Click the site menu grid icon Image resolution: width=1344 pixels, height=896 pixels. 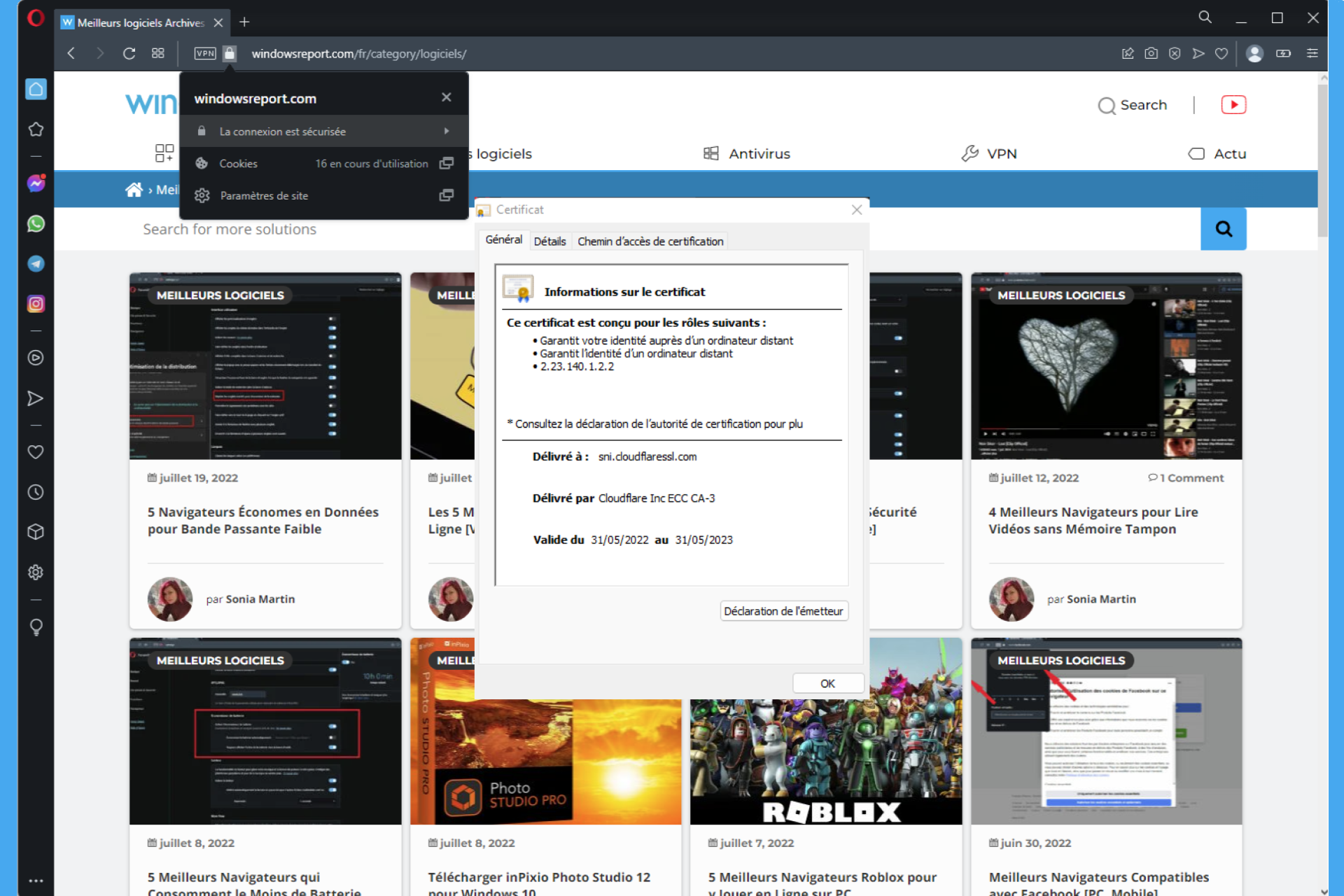coord(164,153)
